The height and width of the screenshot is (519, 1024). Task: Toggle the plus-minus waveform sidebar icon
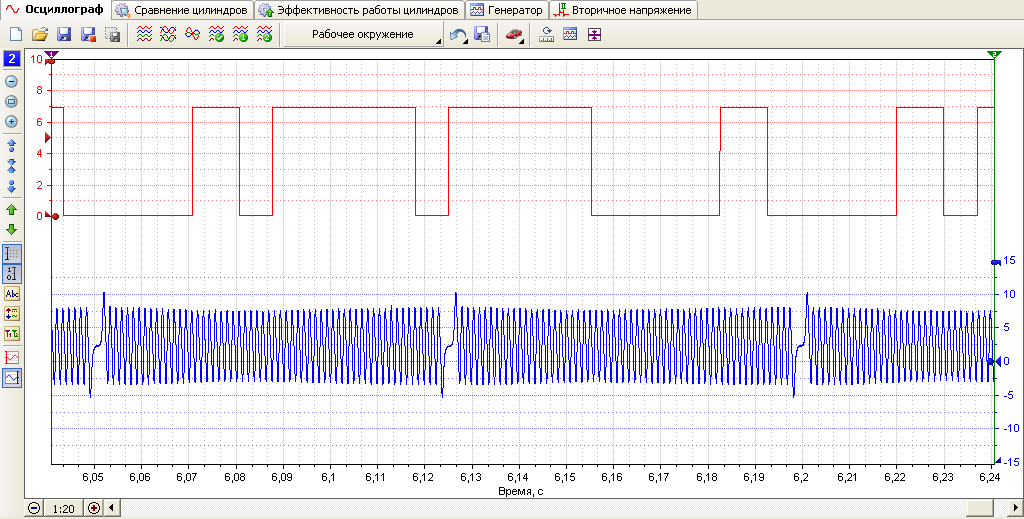[12, 314]
